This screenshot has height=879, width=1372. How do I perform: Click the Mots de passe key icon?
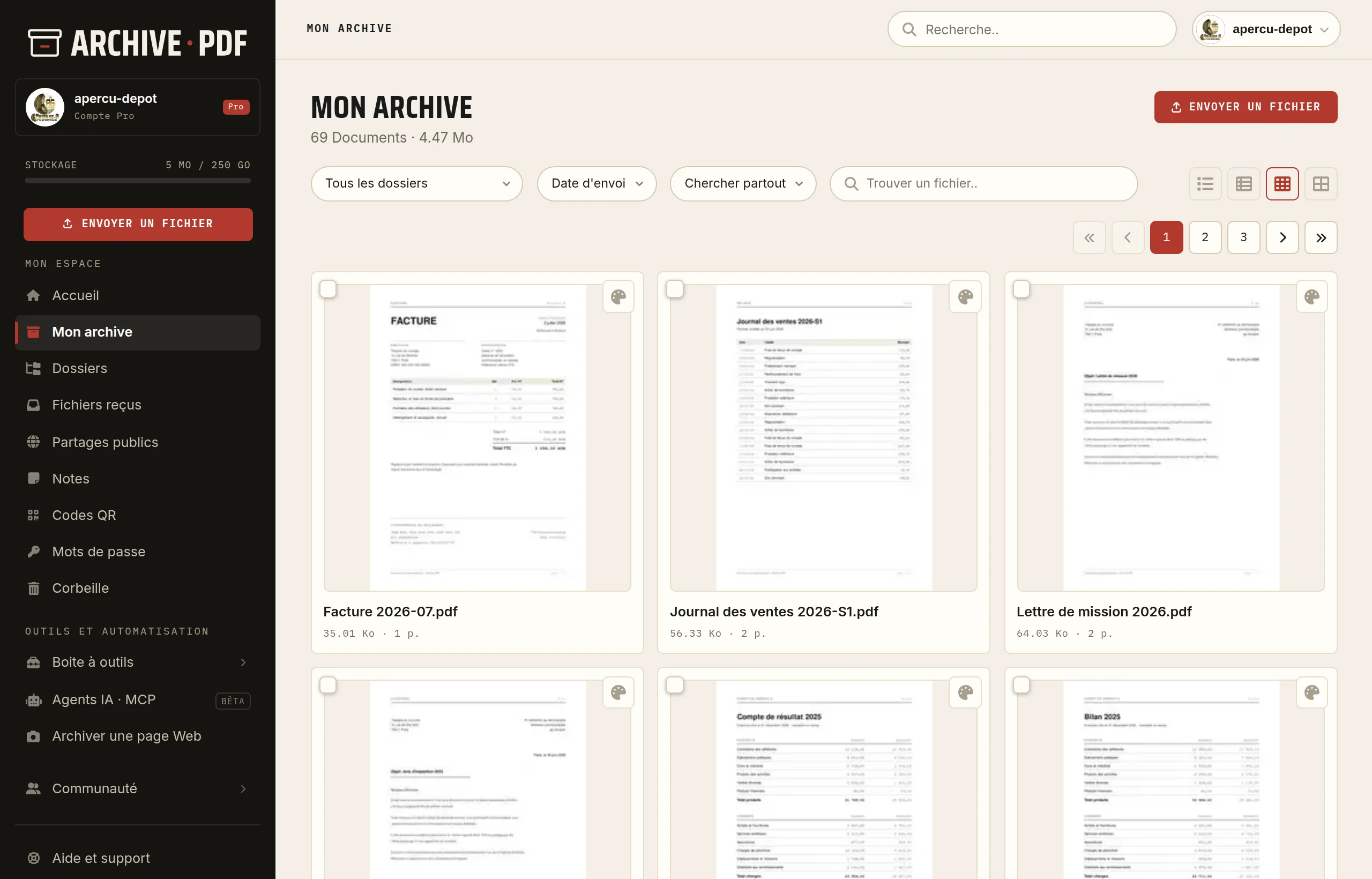tap(34, 552)
